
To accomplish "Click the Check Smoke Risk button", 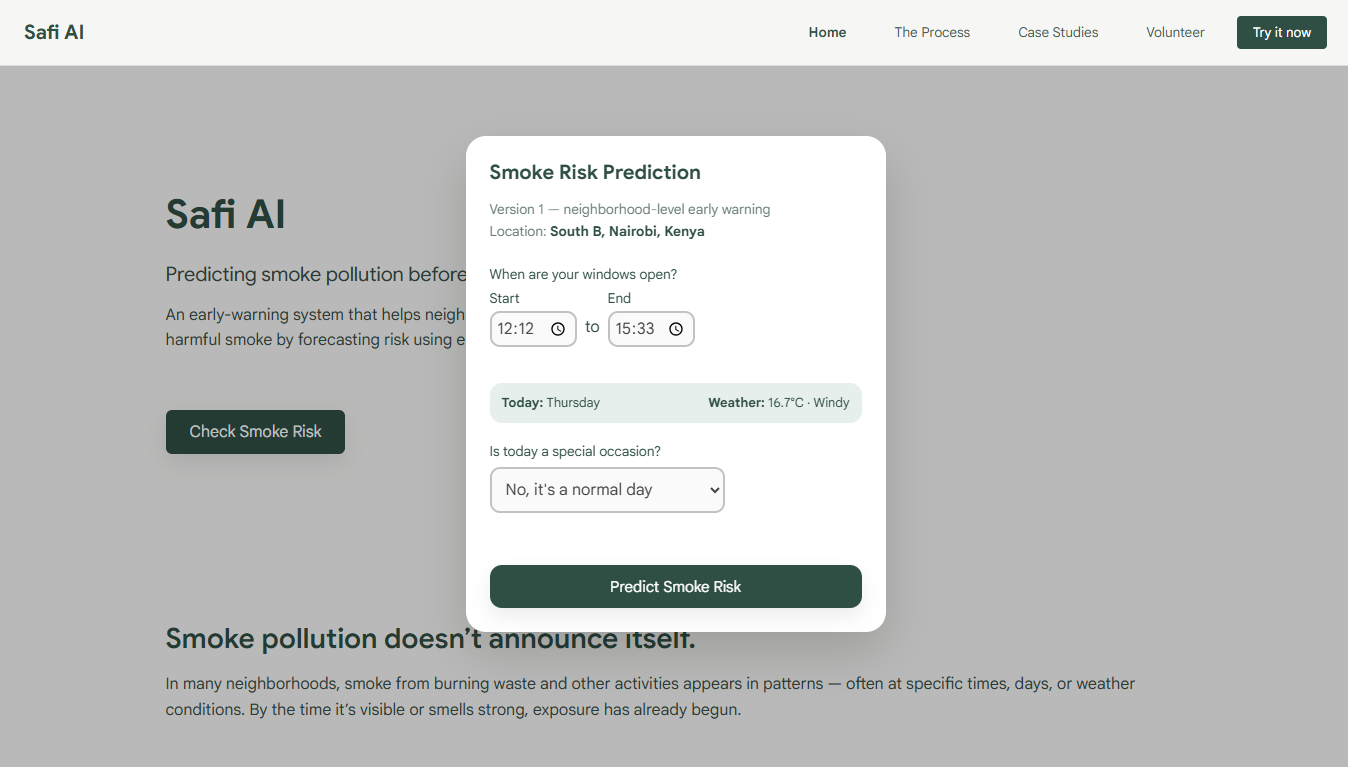I will tap(255, 432).
